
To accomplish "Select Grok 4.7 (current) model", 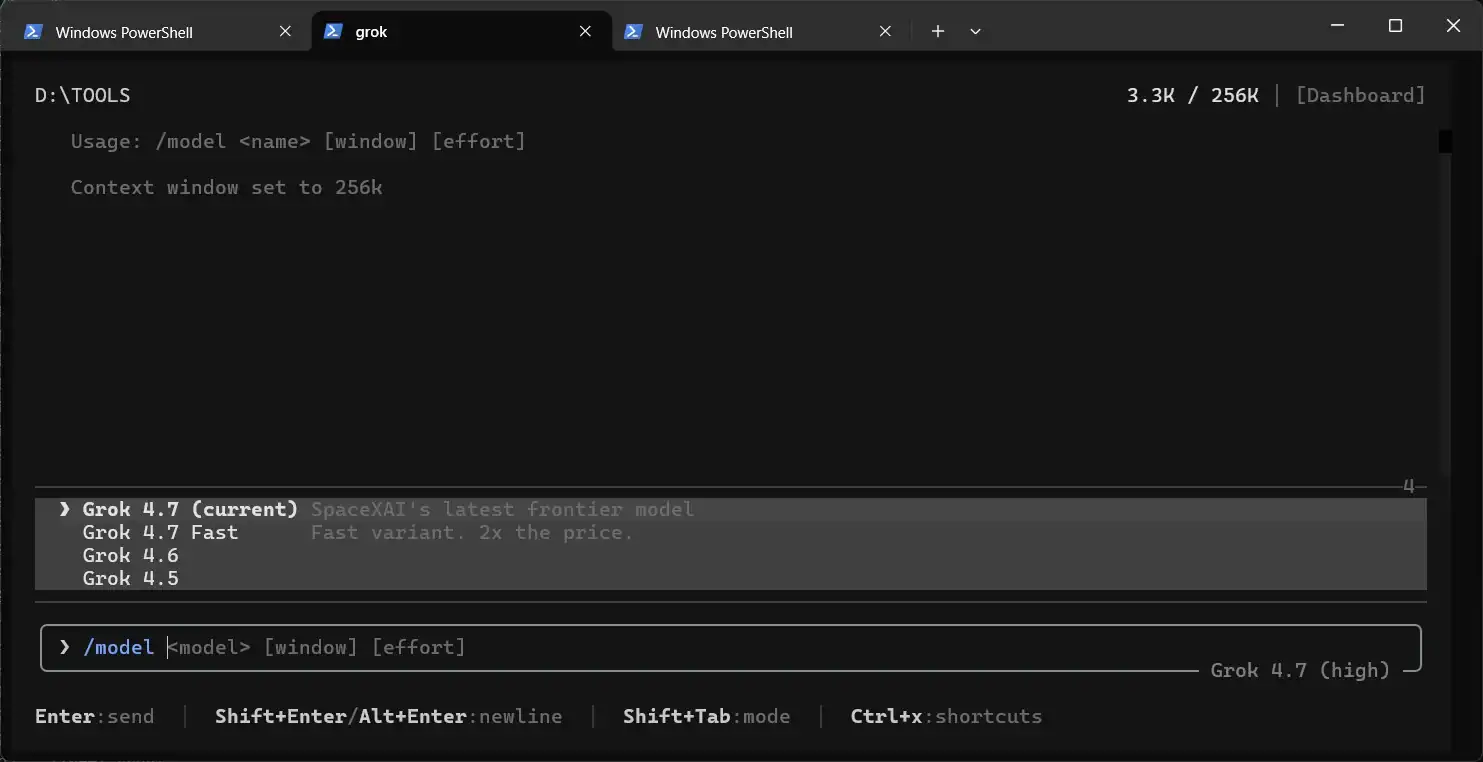I will pyautogui.click(x=730, y=509).
